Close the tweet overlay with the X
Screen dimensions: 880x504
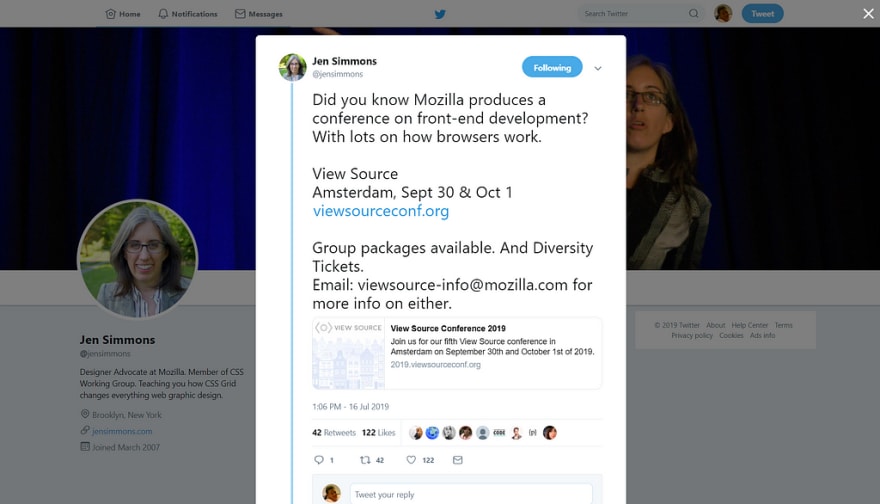(868, 13)
